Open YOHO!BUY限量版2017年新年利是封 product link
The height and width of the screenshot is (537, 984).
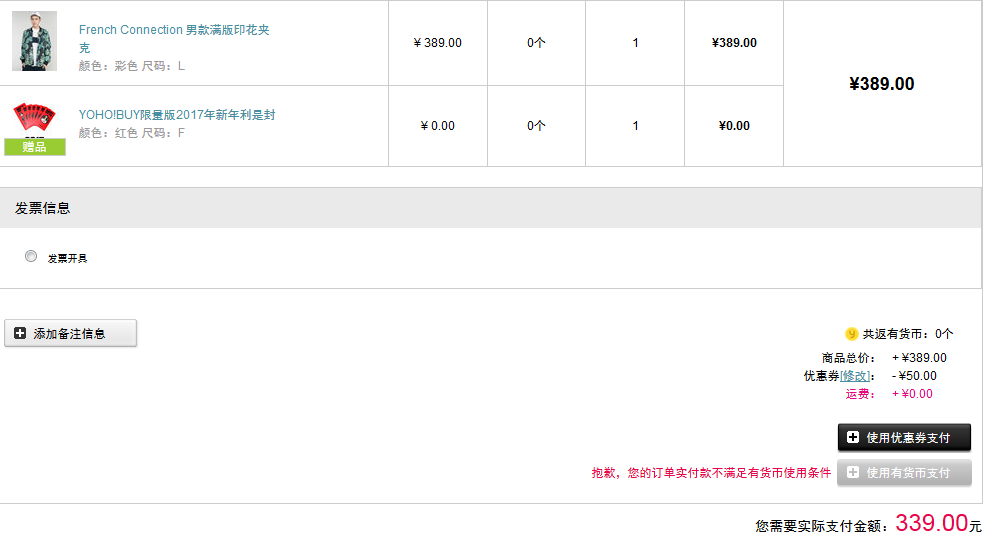point(177,115)
